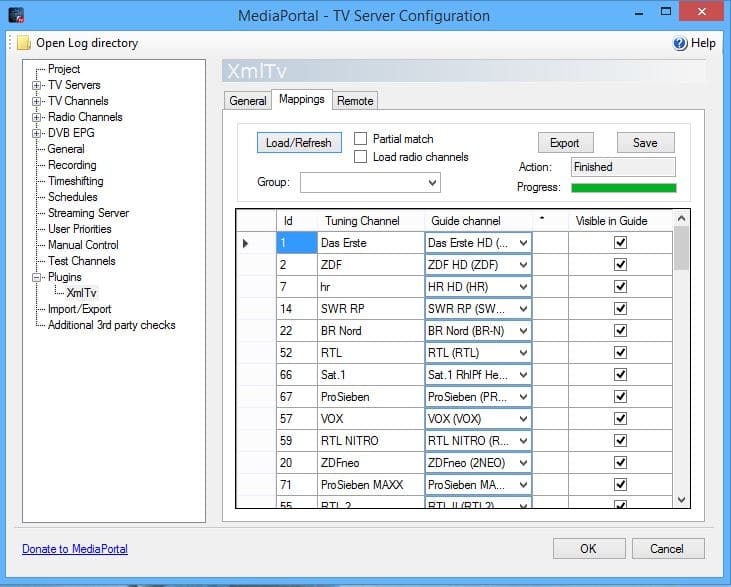This screenshot has width=731, height=587.
Task: Enable Load radio channels checkbox
Action: click(361, 157)
